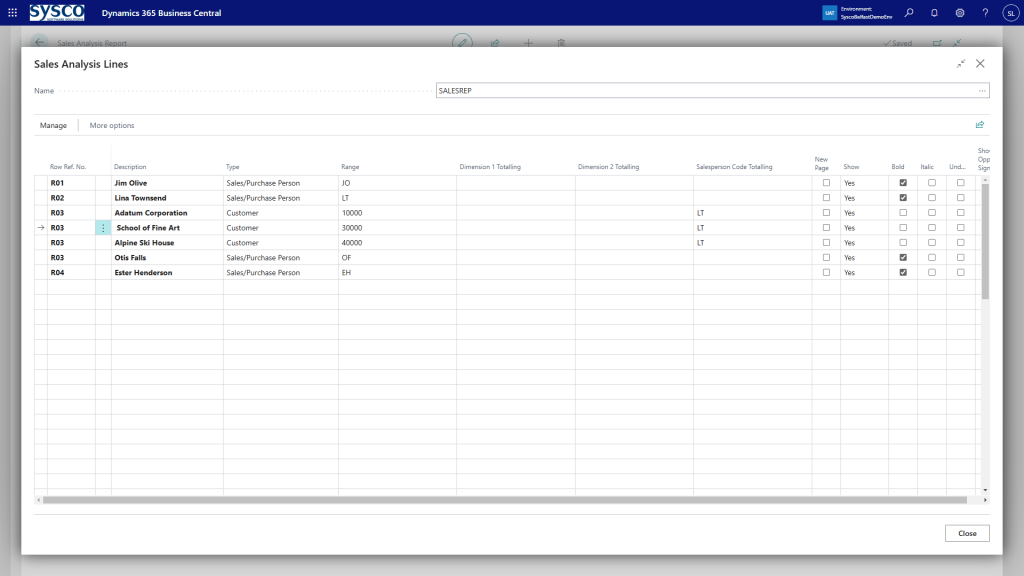Viewport: 1024px width, 576px height.
Task: Collapse dialog using the shrink arrows icon
Action: click(961, 64)
